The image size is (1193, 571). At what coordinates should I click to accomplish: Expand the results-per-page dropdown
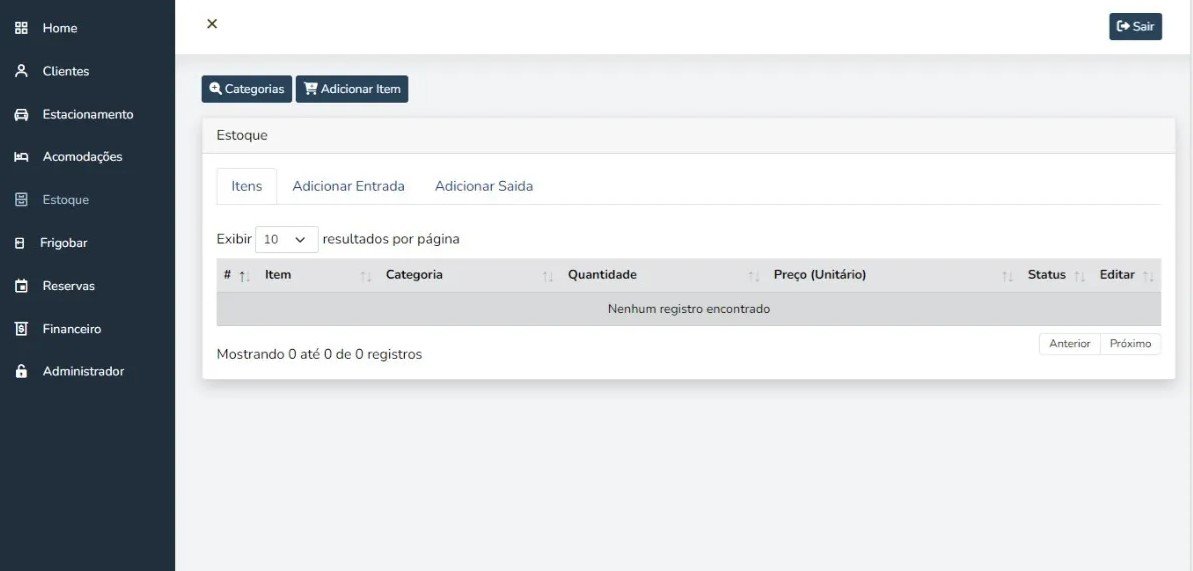[286, 240]
